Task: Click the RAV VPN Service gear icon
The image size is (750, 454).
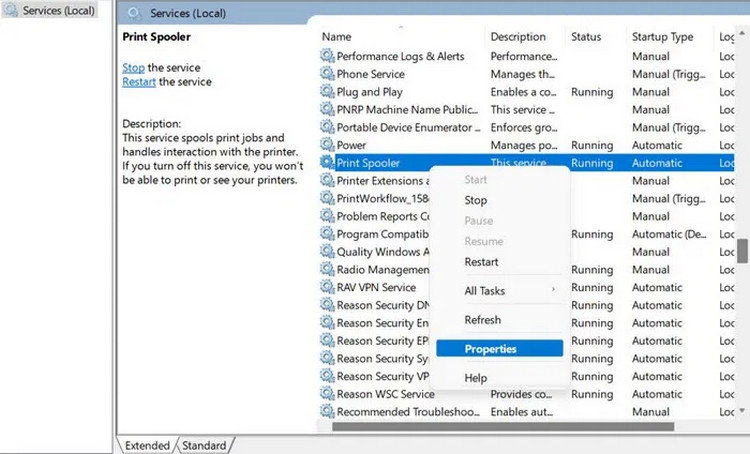Action: 327,287
